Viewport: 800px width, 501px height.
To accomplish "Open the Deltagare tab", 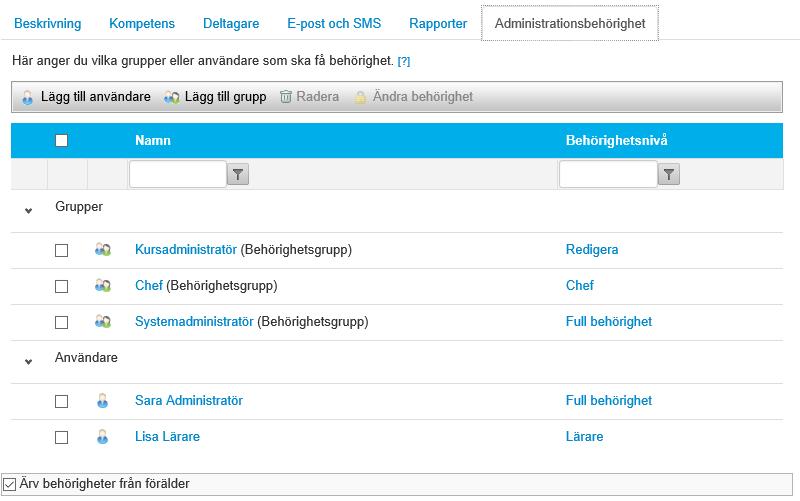I will pyautogui.click(x=231, y=23).
